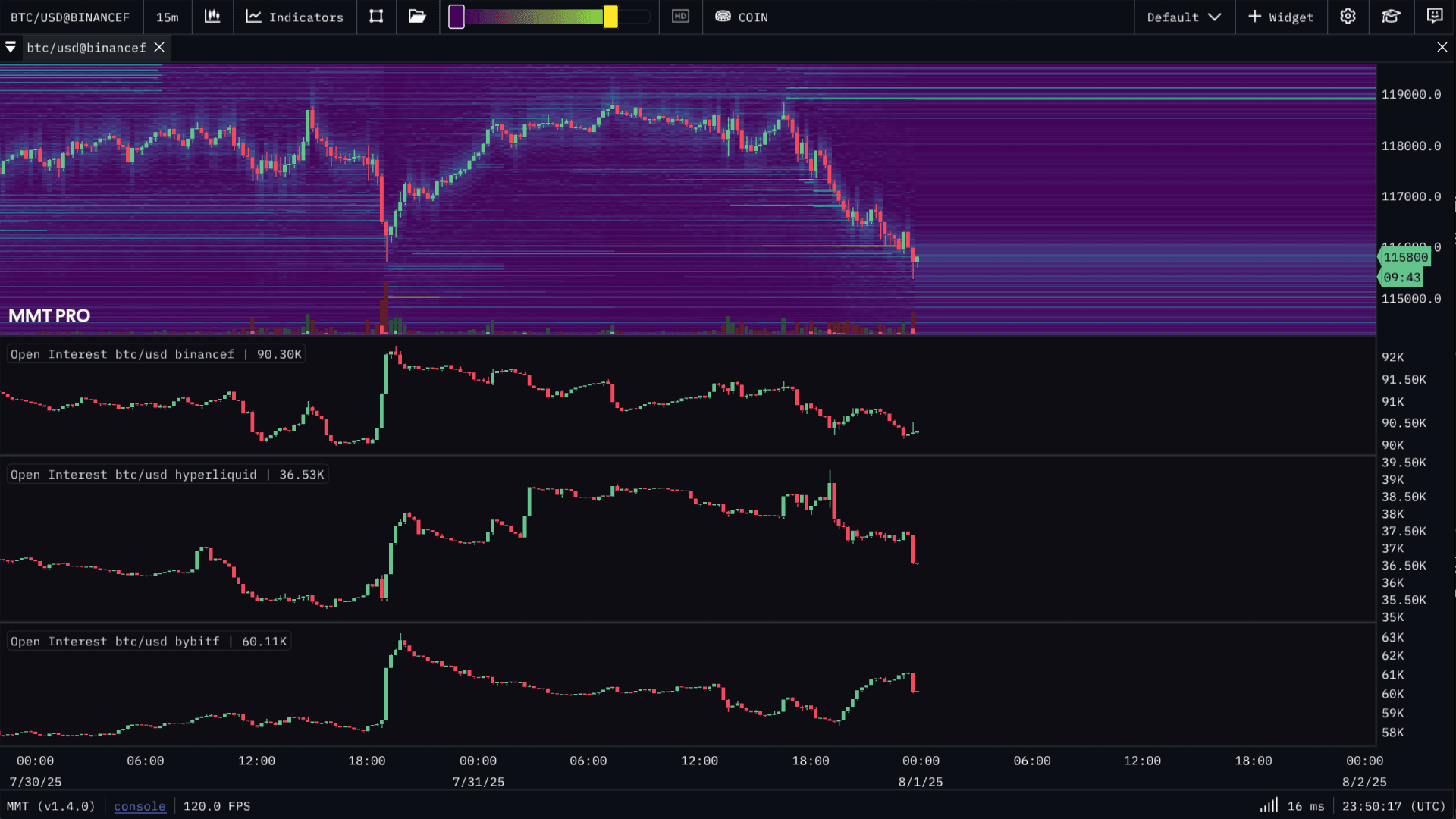Toggle the COIN units button
Screen dimensions: 1456x819
tap(742, 17)
